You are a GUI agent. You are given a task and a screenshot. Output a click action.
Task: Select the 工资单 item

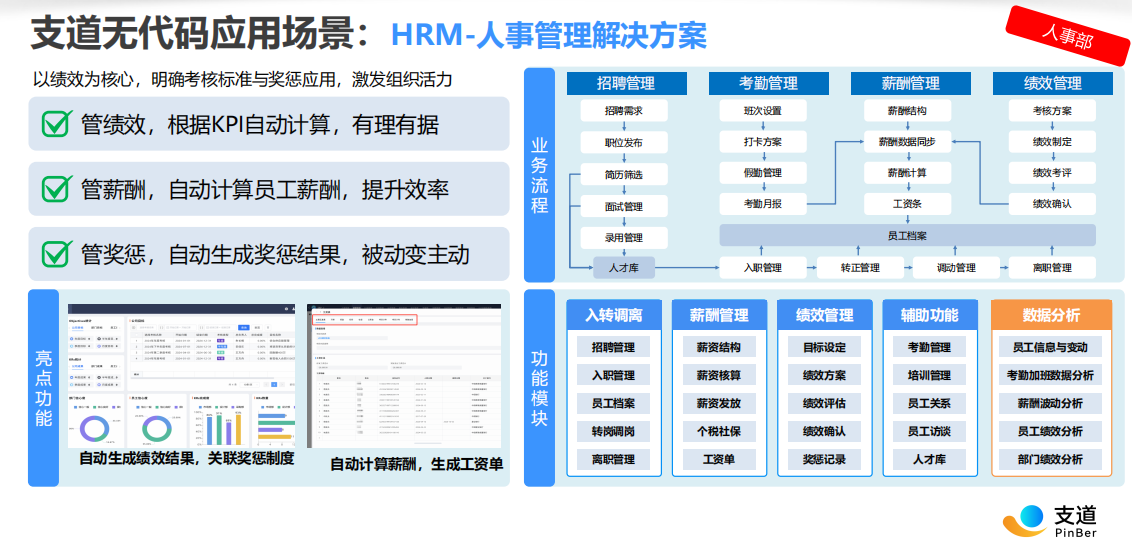pyautogui.click(x=719, y=459)
